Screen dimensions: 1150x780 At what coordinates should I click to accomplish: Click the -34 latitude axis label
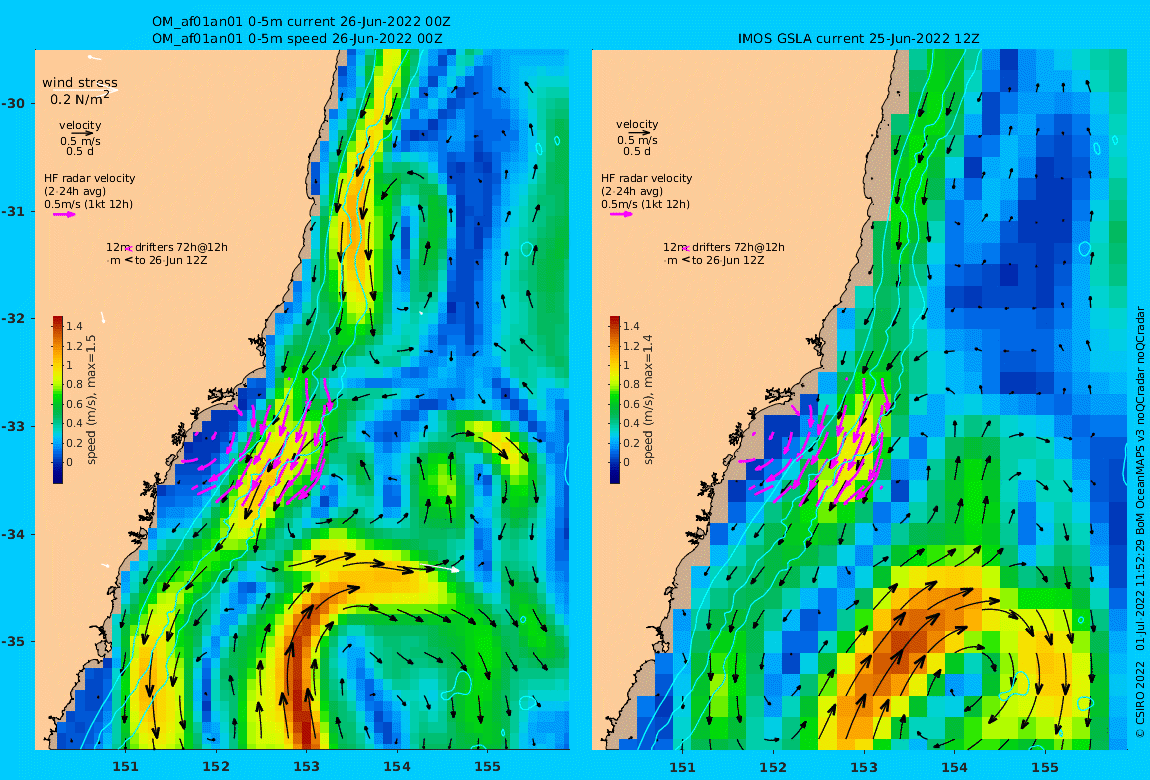pos(14,534)
